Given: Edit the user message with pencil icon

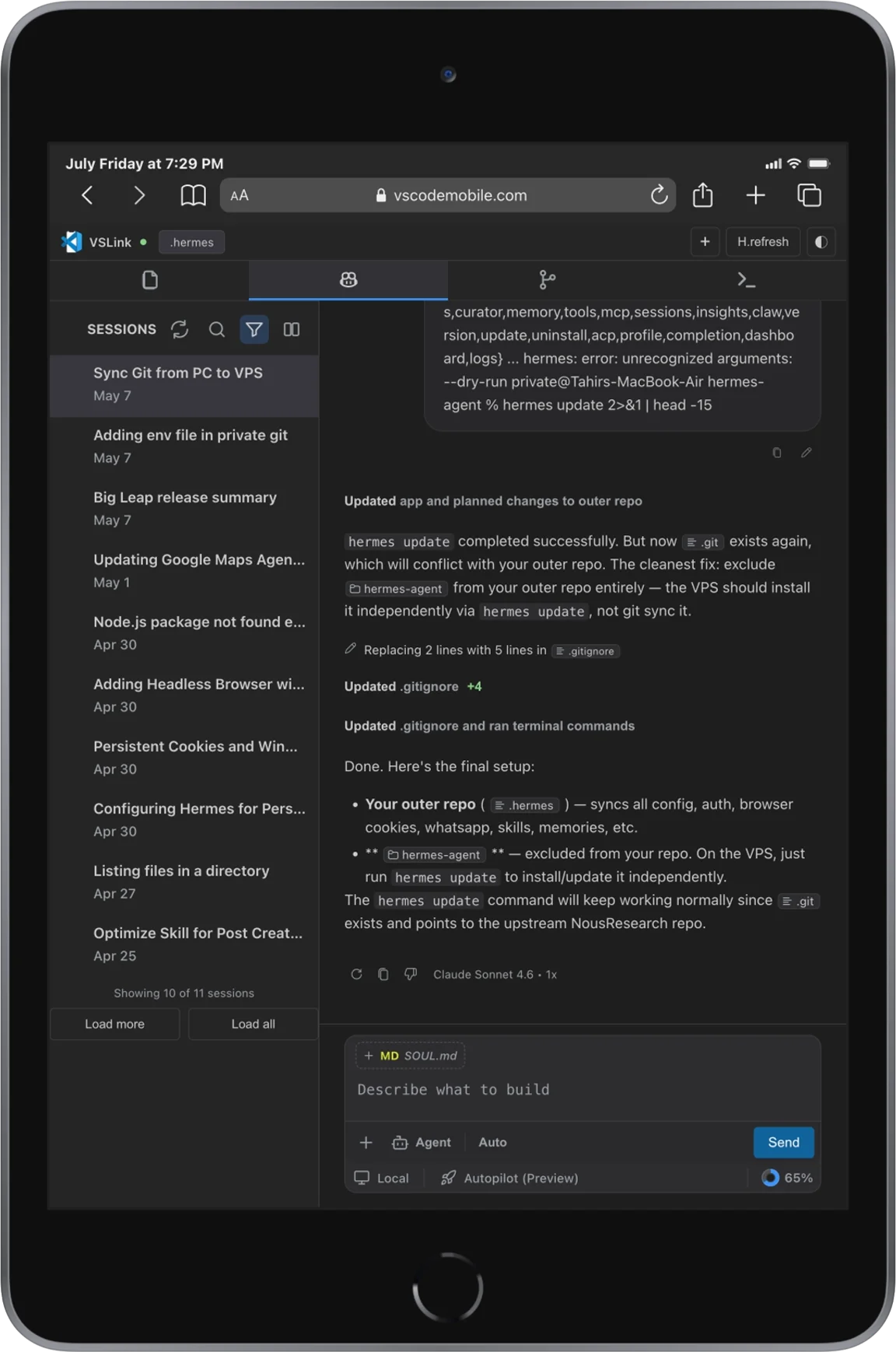Looking at the screenshot, I should [806, 453].
